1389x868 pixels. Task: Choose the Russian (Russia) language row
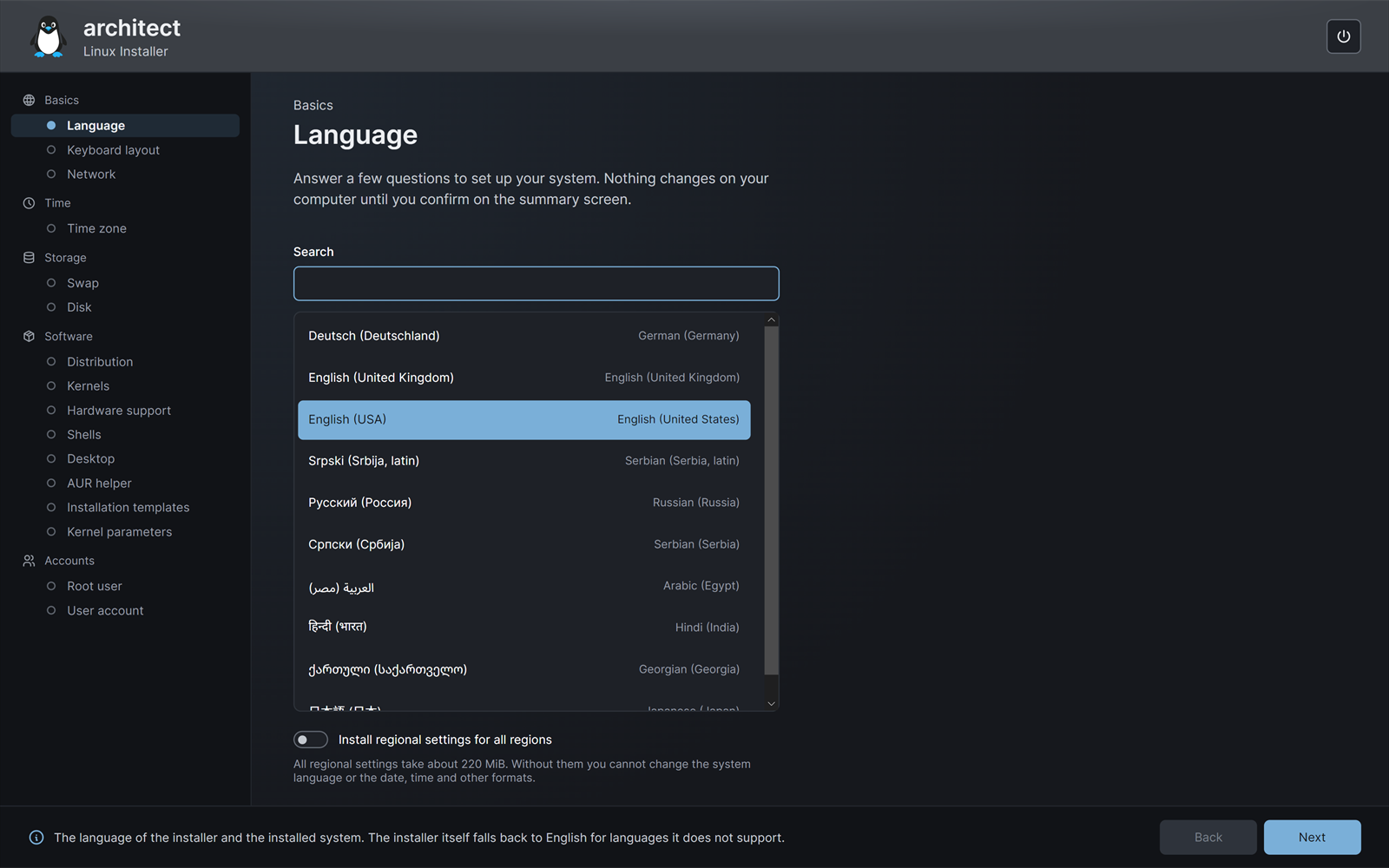pos(523,503)
